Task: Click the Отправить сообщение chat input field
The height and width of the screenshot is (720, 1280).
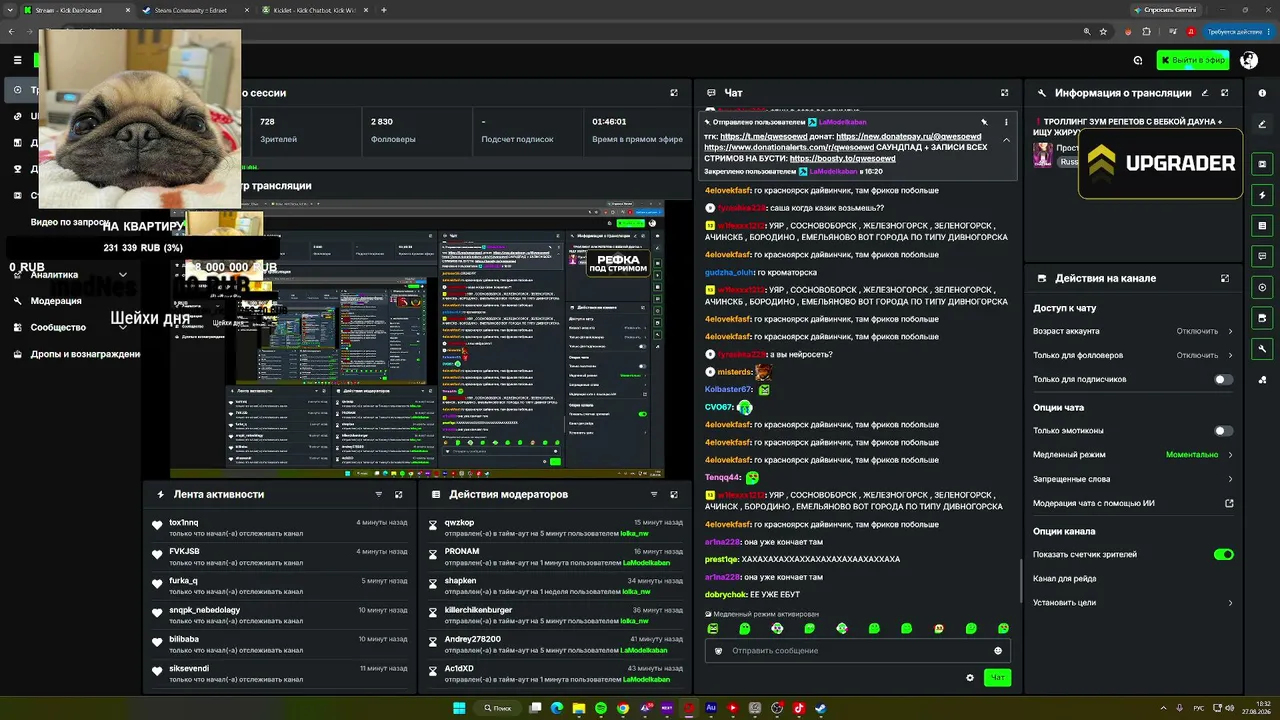Action: click(x=858, y=651)
